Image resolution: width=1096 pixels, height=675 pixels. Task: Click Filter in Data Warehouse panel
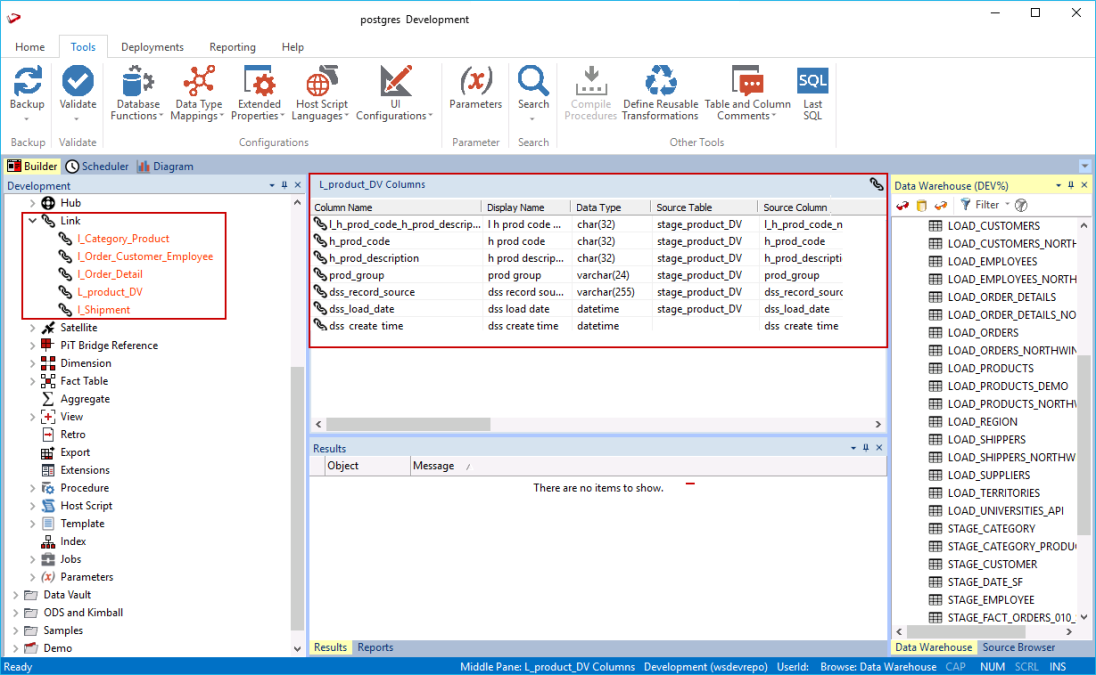(x=979, y=205)
